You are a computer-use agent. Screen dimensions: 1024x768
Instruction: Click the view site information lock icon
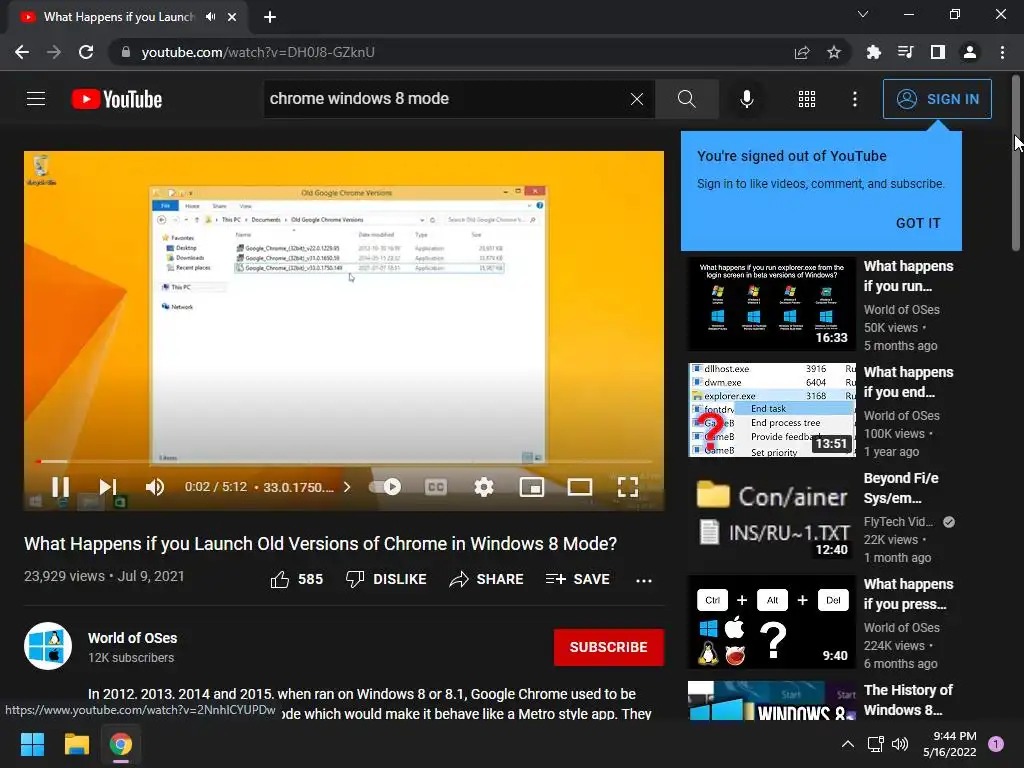click(x=125, y=52)
